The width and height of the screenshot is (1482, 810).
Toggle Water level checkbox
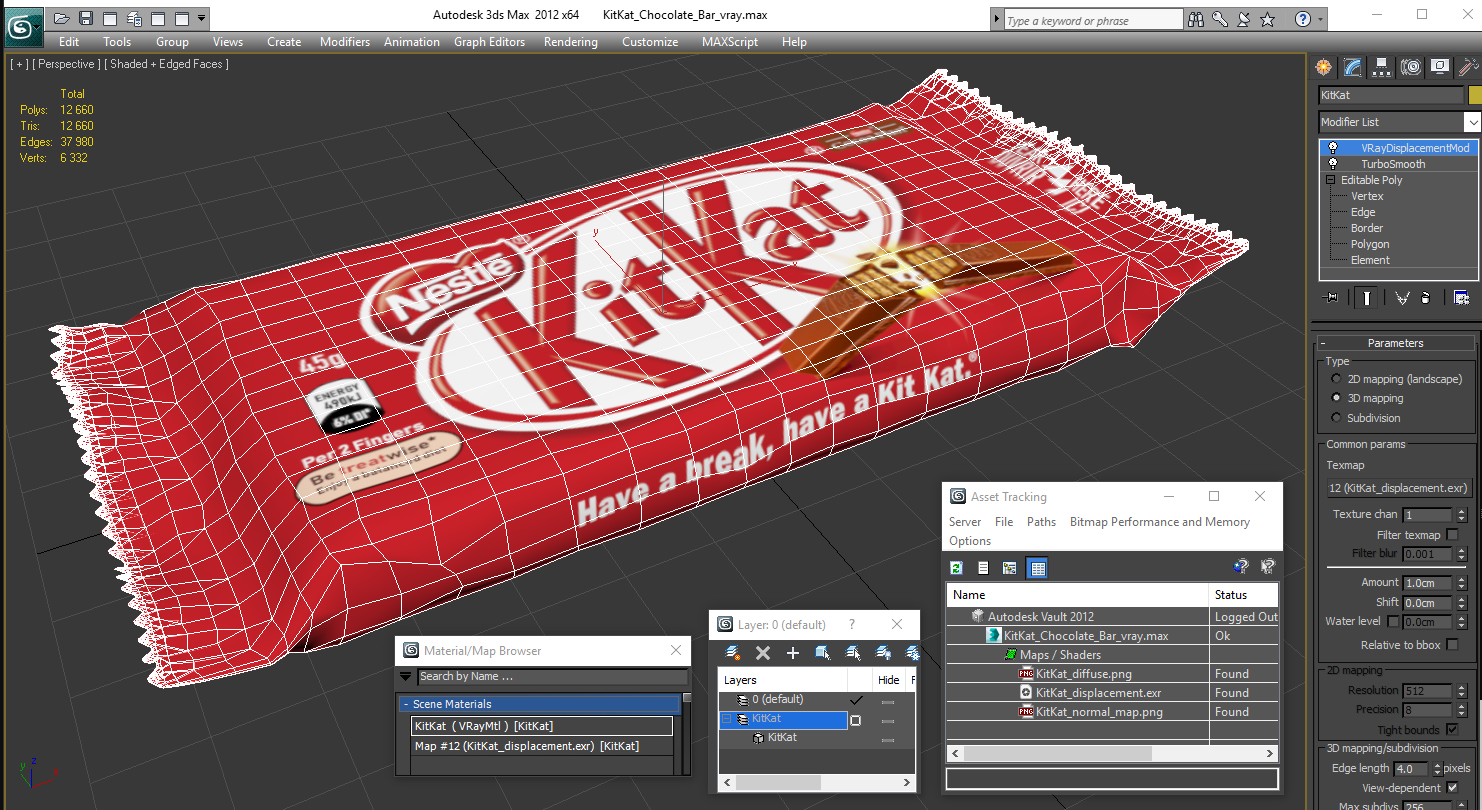click(x=1393, y=622)
